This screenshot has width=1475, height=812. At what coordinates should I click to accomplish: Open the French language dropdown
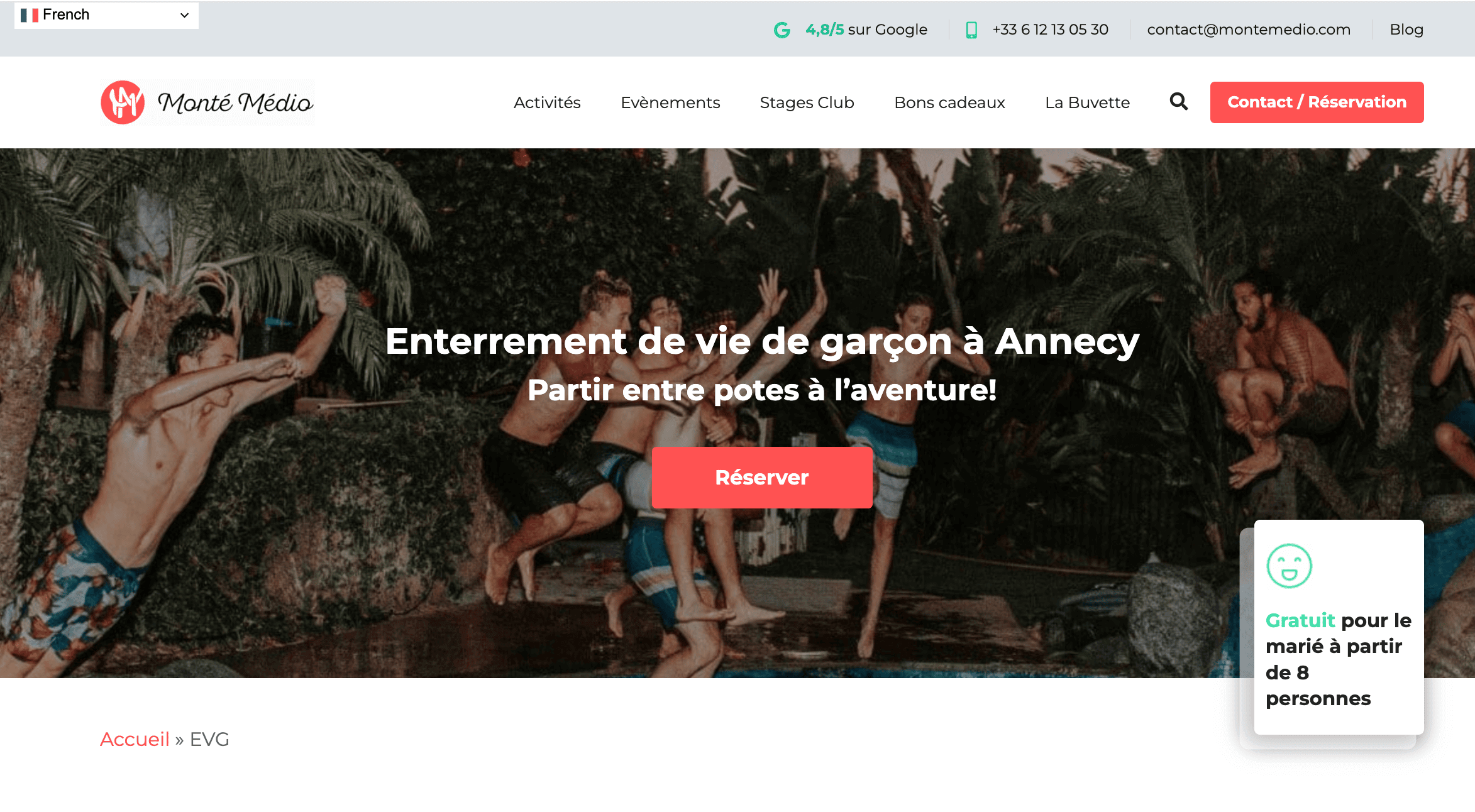tap(106, 15)
